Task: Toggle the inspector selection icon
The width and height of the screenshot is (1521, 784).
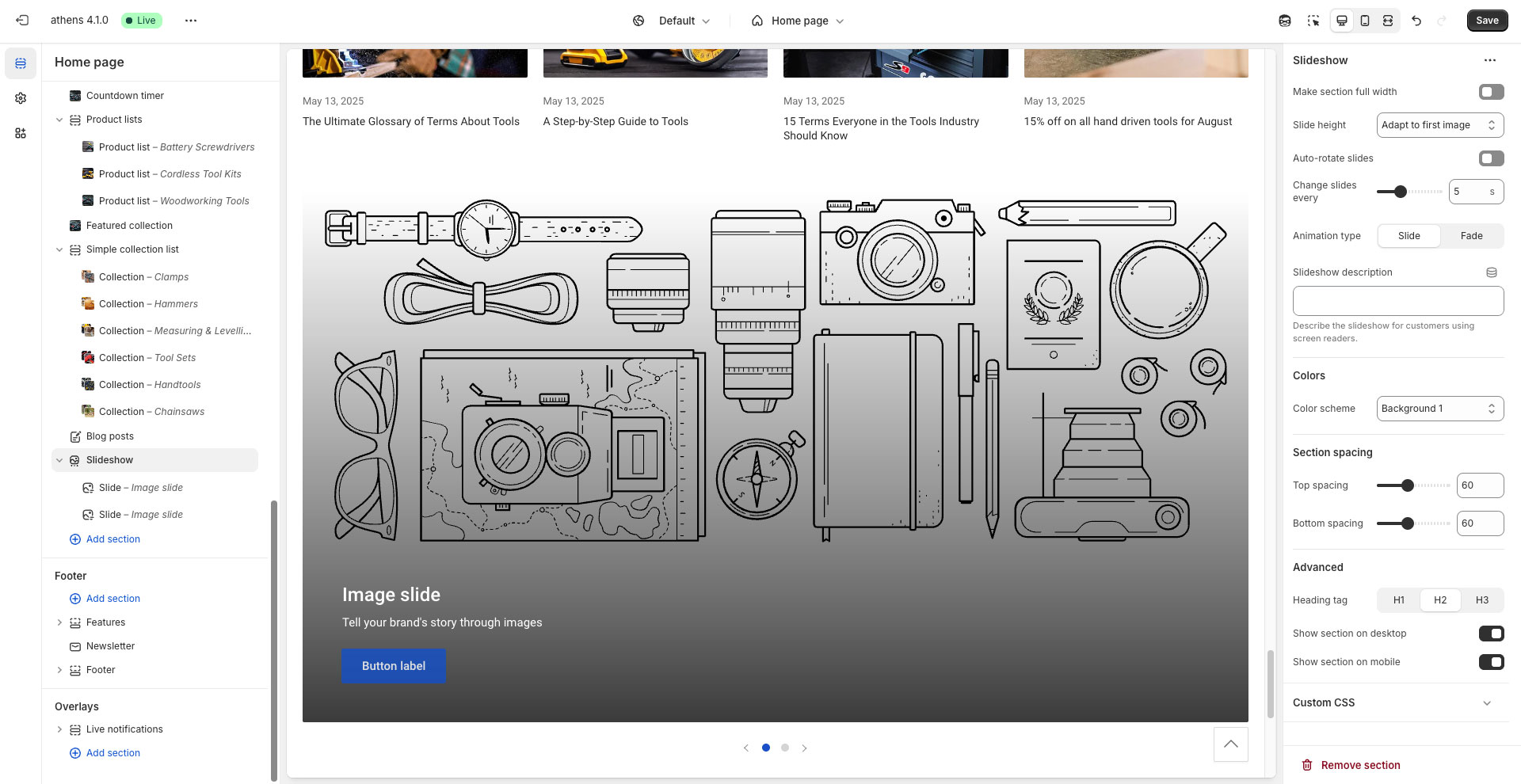Action: coord(1313,21)
